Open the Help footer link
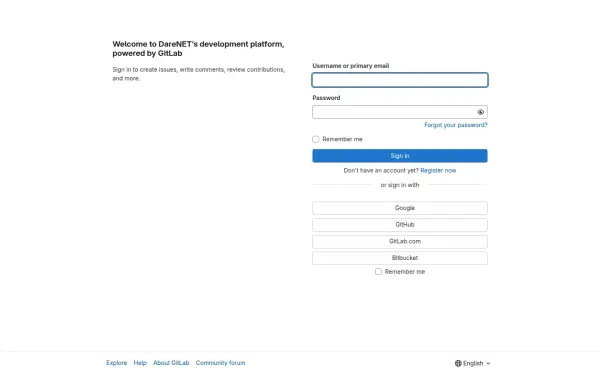The width and height of the screenshot is (600, 375). [140, 363]
